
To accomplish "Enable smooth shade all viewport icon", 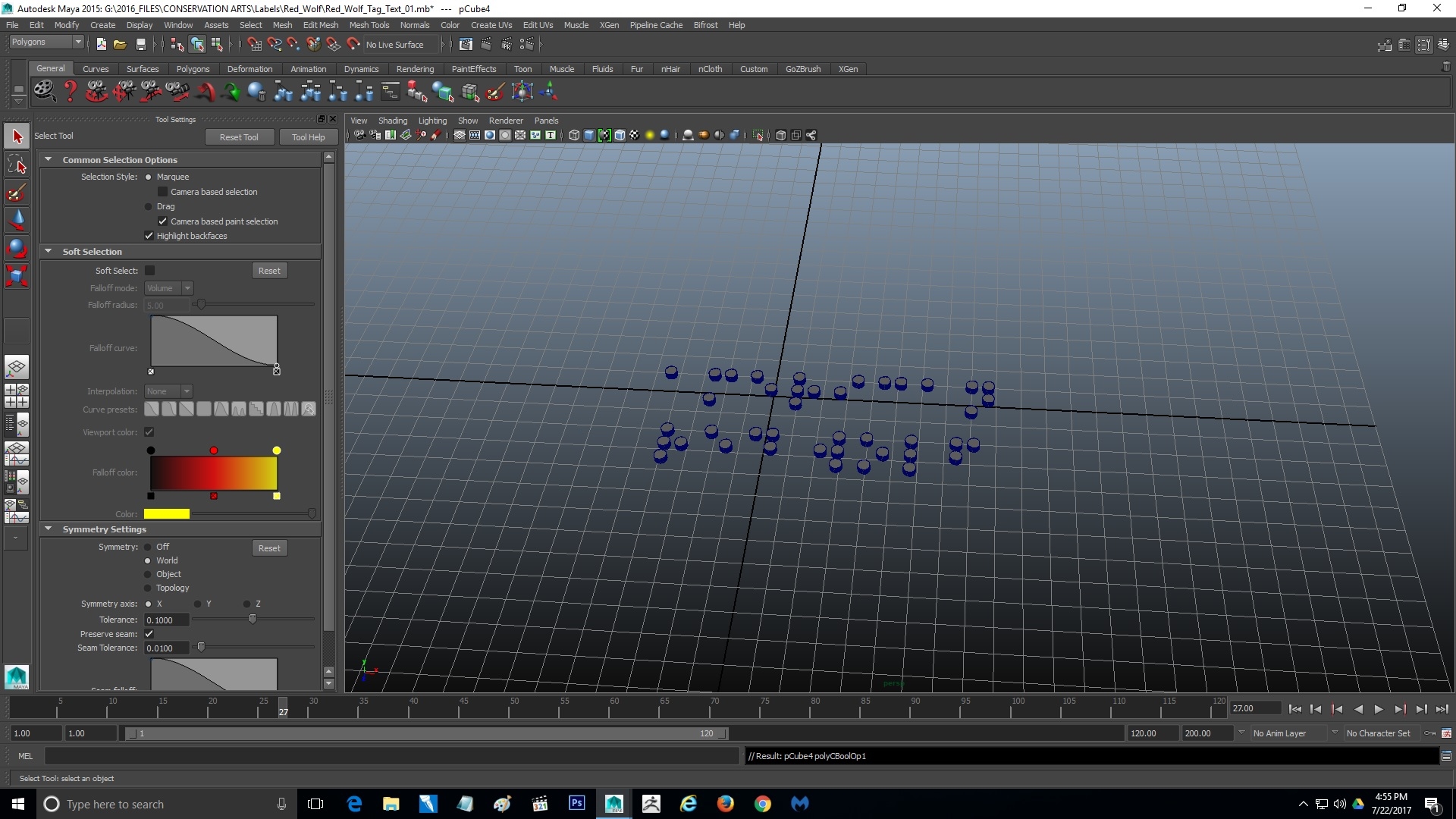I will tap(589, 136).
